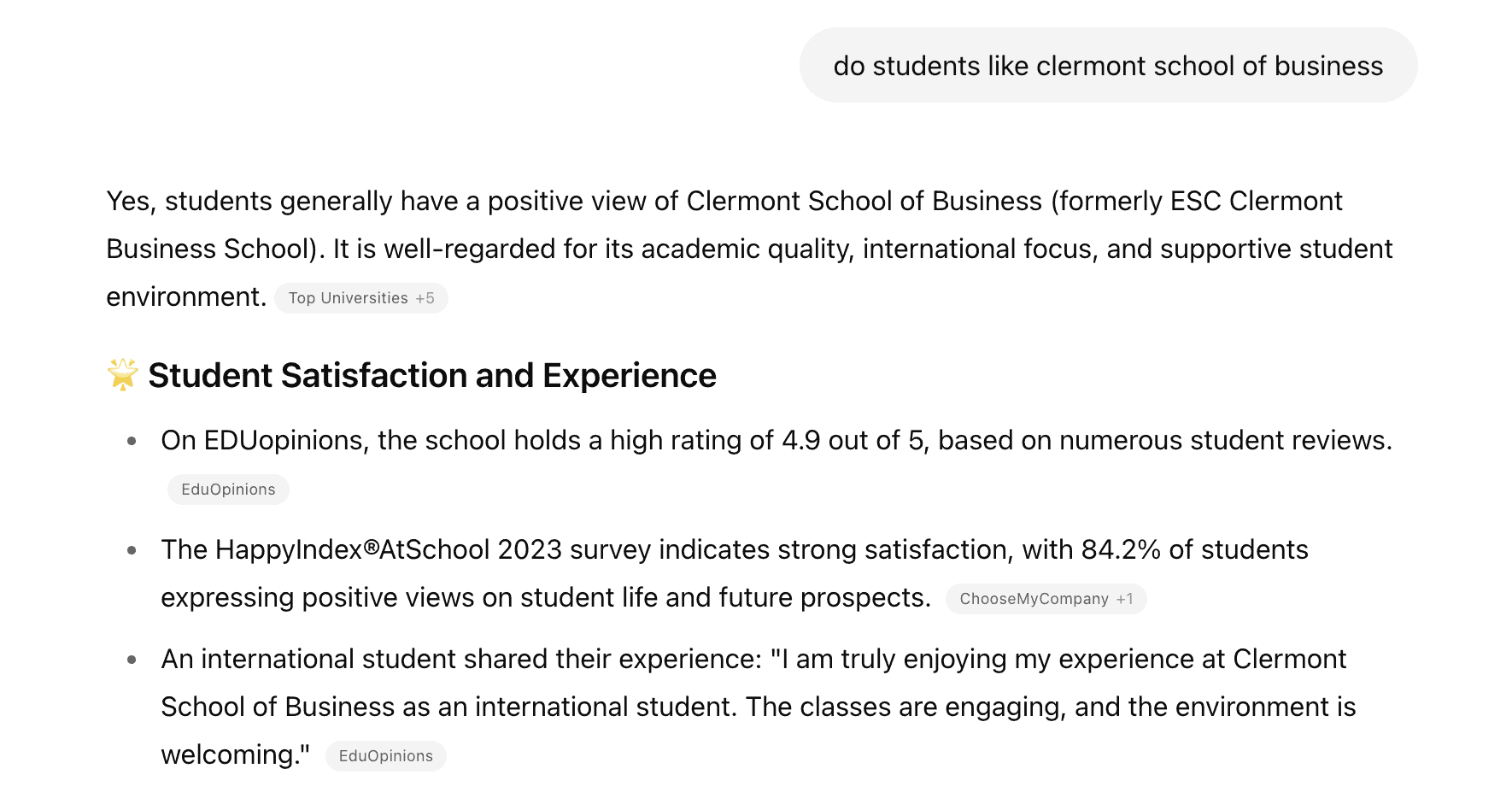Expand hidden citations on the Top Universities pill
Image resolution: width=1512 pixels, height=798 pixels.
point(425,298)
